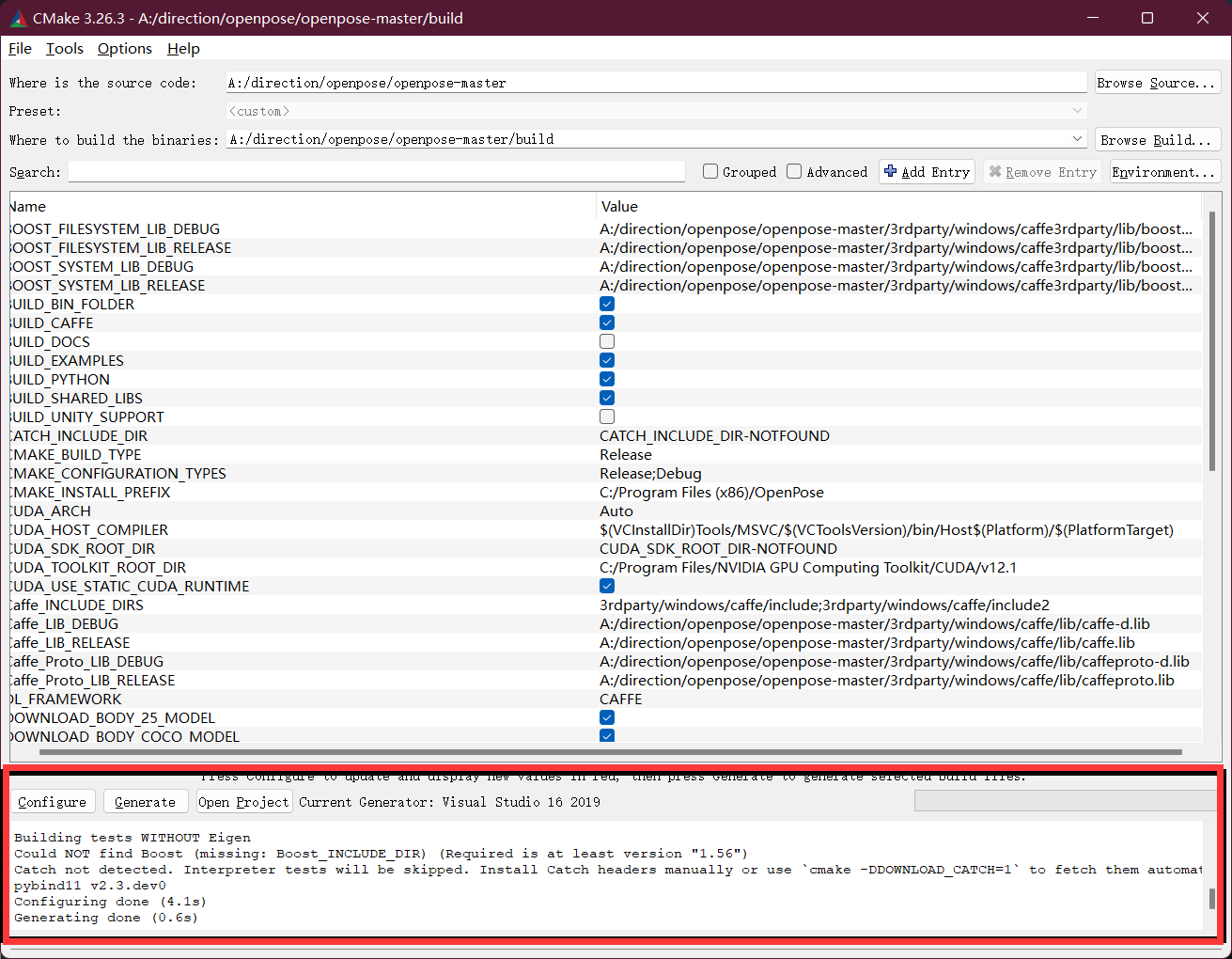Select the Caffe_LIB_DEBUG path value
The width and height of the screenshot is (1232, 959).
pyautogui.click(x=875, y=623)
